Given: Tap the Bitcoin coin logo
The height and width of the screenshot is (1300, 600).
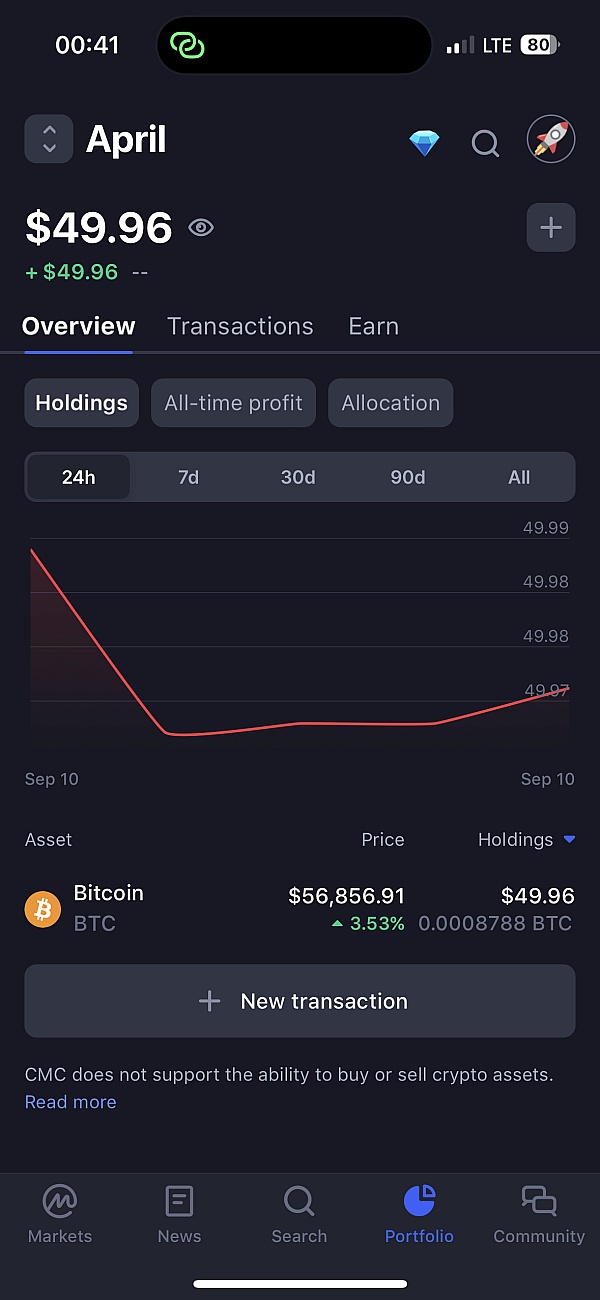Looking at the screenshot, I should click(x=43, y=909).
